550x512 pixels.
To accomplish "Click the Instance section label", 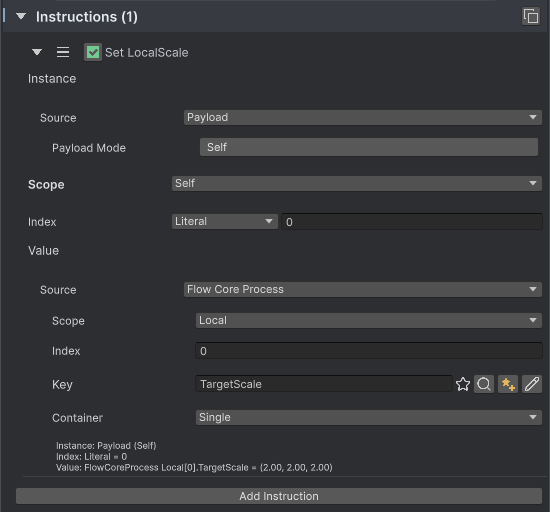I will click(x=52, y=79).
